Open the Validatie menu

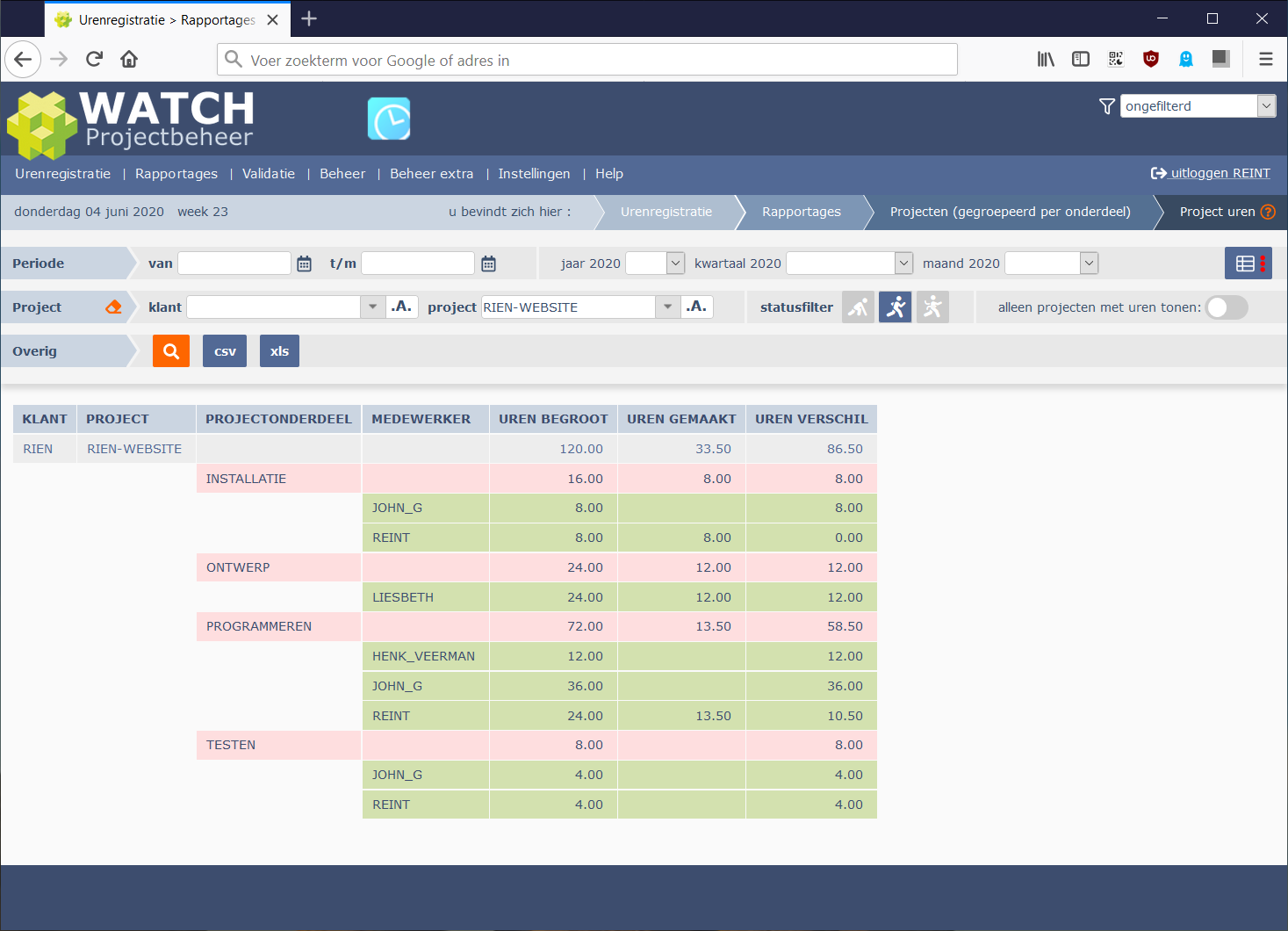click(x=269, y=174)
